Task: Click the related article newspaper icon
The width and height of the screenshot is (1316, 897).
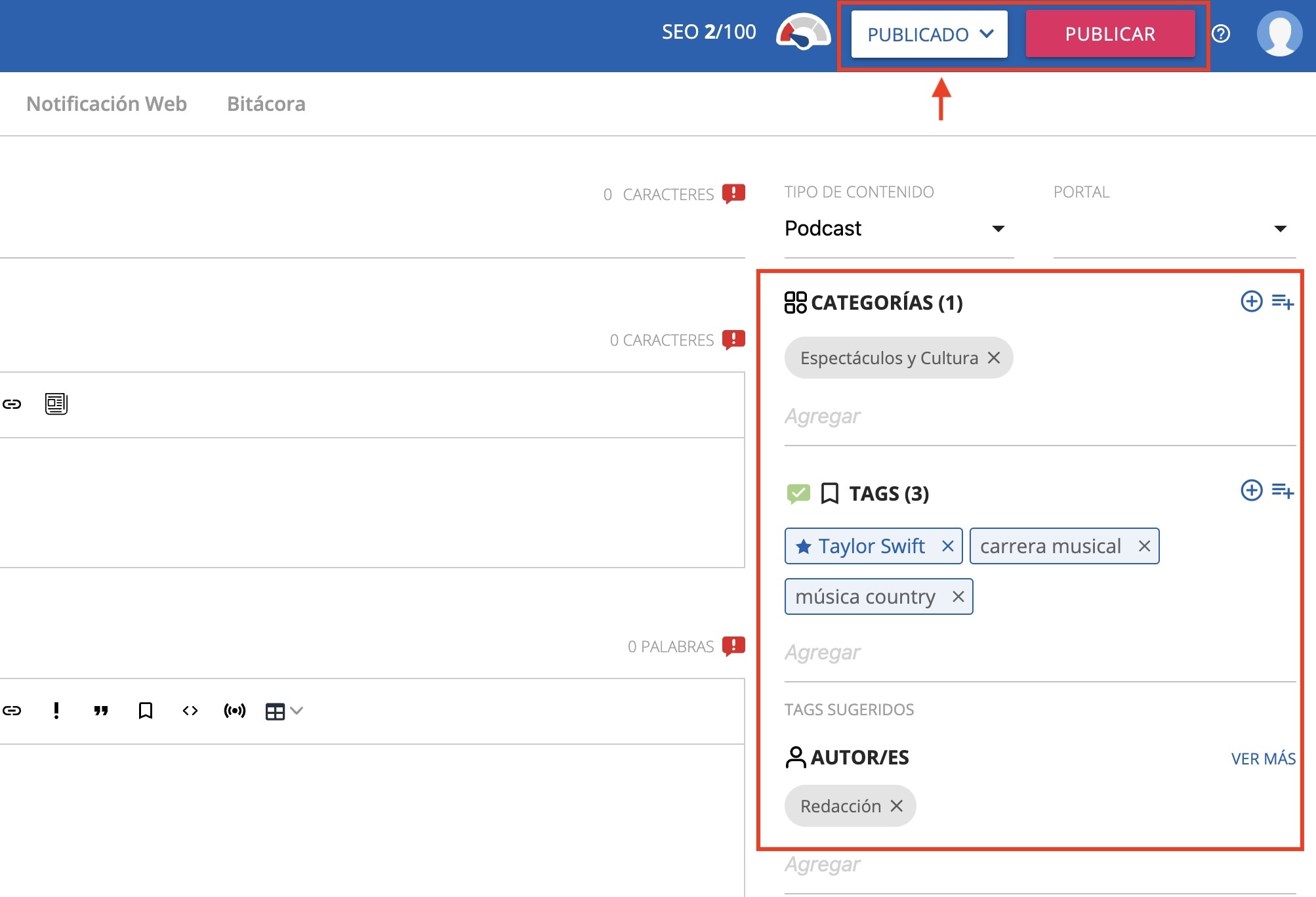Action: click(x=56, y=404)
